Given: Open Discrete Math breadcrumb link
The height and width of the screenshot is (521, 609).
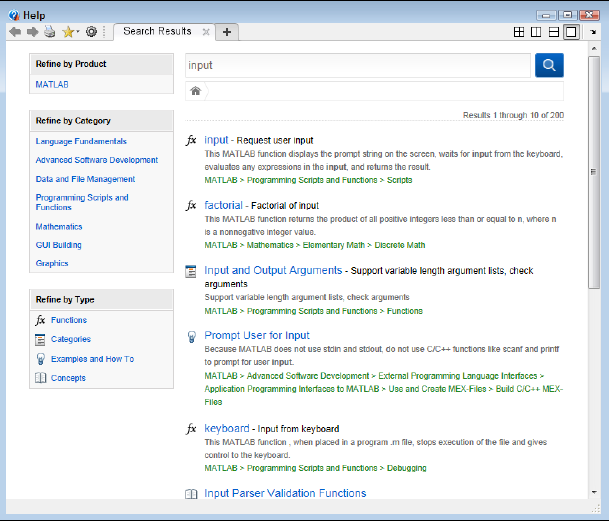Looking at the screenshot, I should [400, 245].
